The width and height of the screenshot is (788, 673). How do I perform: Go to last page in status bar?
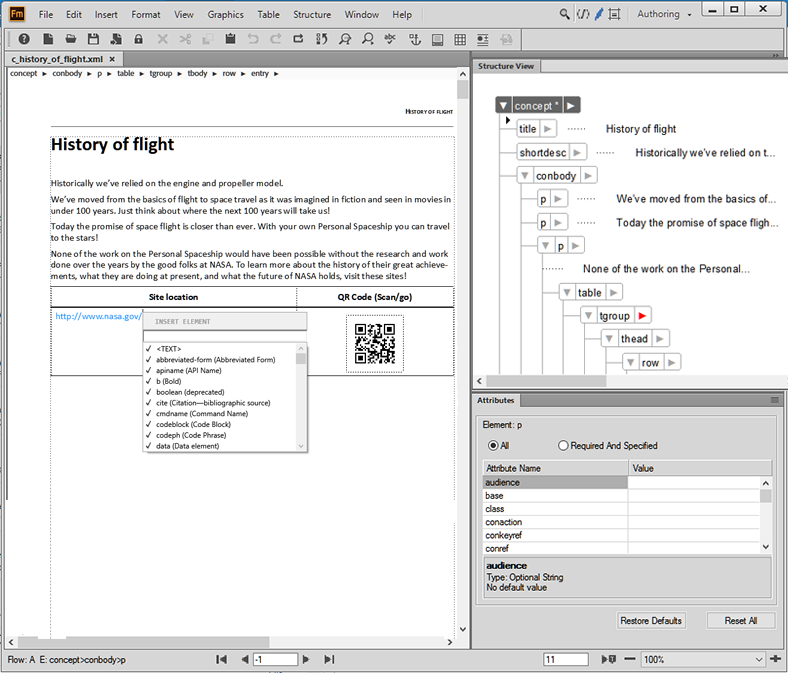click(x=329, y=659)
